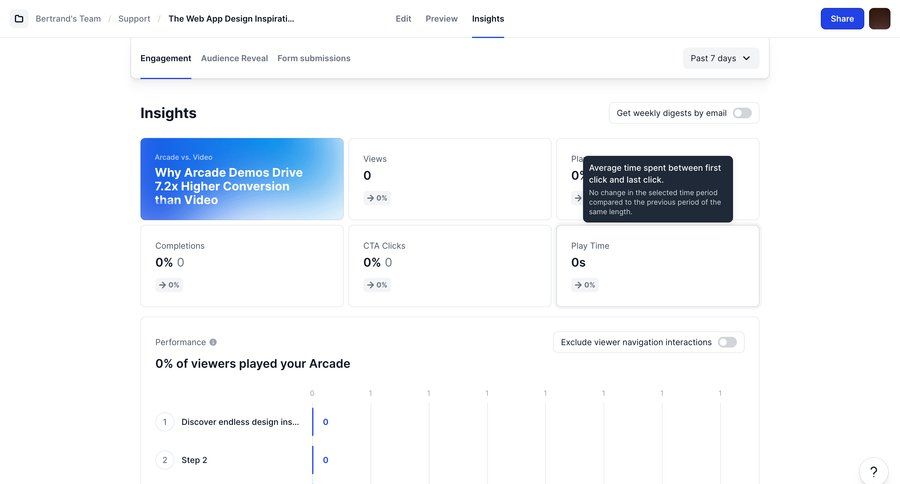Screen dimensions: 900x484
Task: Click the Performance info icon
Action: click(213, 342)
